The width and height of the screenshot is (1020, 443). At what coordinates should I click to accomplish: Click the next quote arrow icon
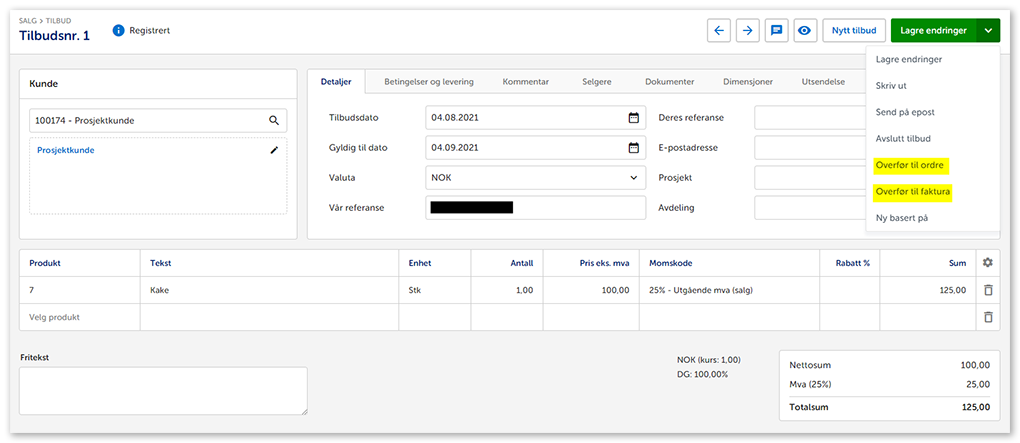(747, 31)
